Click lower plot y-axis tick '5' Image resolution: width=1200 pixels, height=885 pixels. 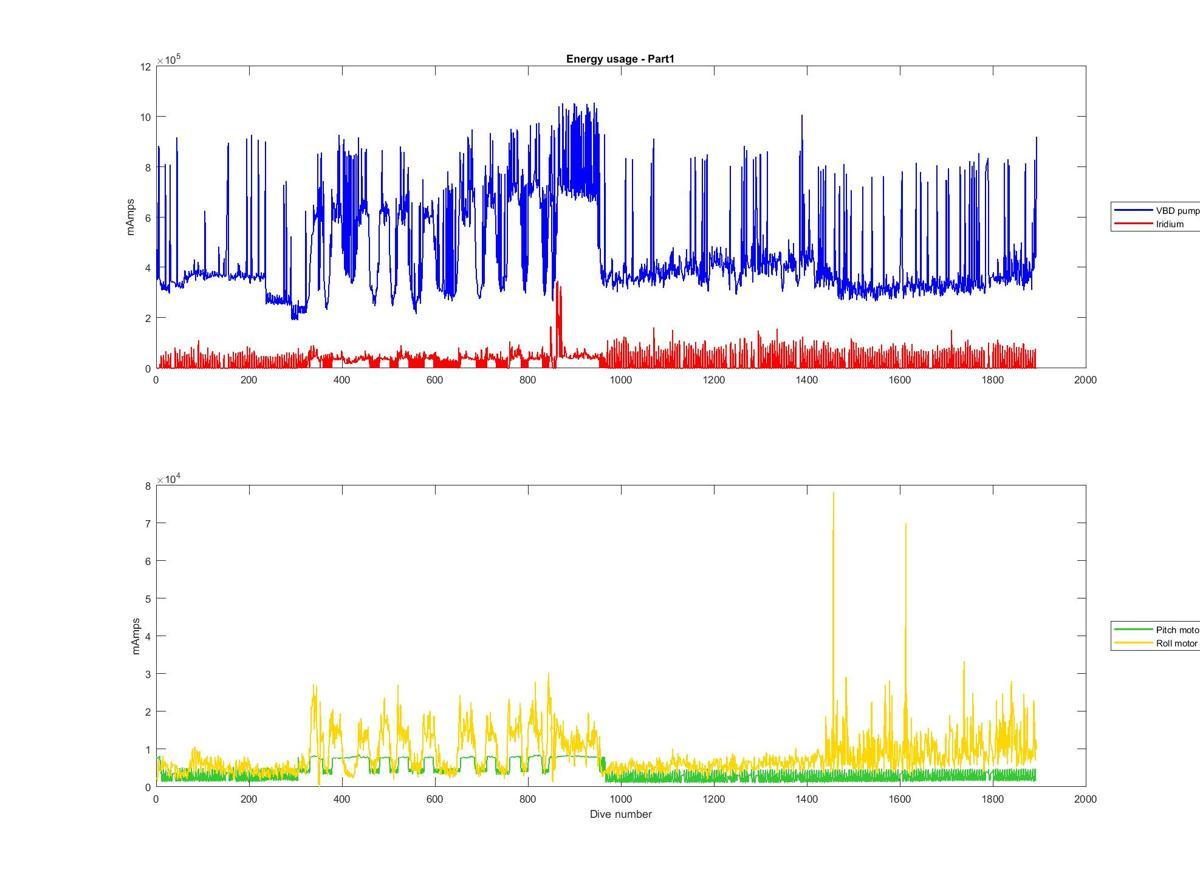pyautogui.click(x=148, y=599)
